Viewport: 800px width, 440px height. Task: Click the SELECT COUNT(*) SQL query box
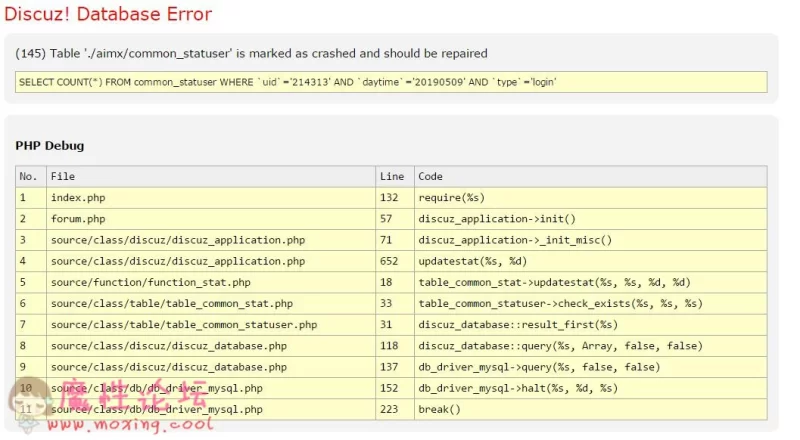pyautogui.click(x=391, y=82)
